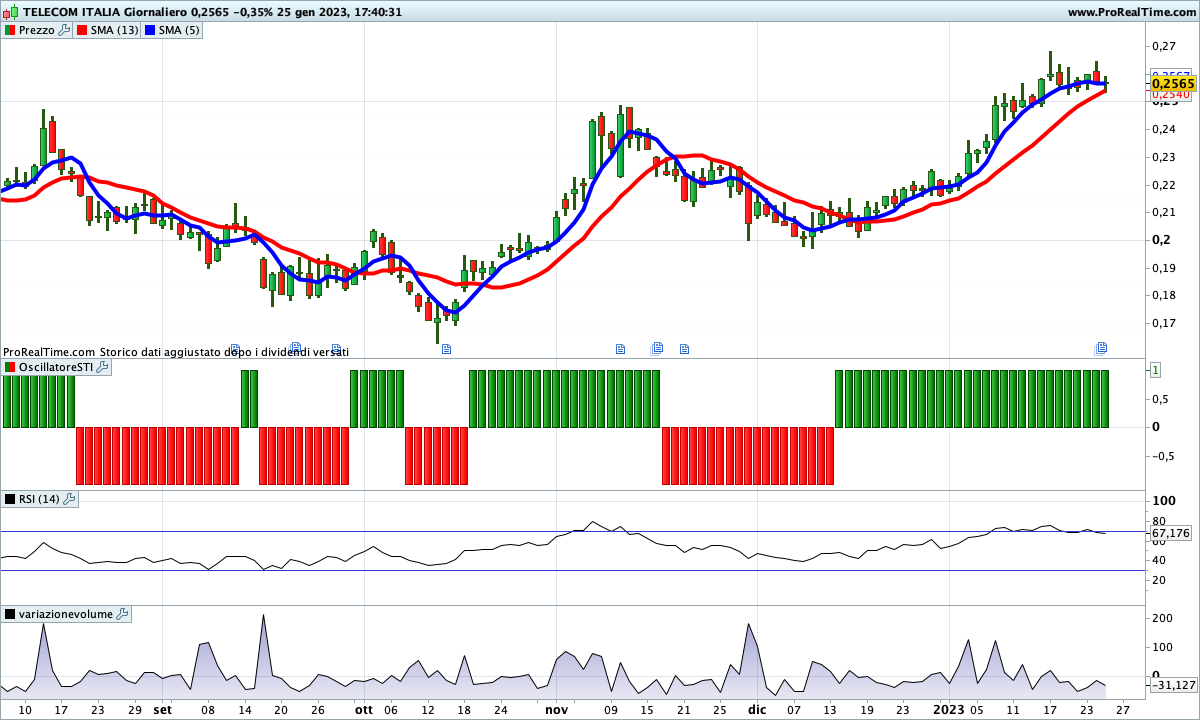Click the yellow 0,2565 current price label
Screen dimensions: 1200x720
(1173, 84)
